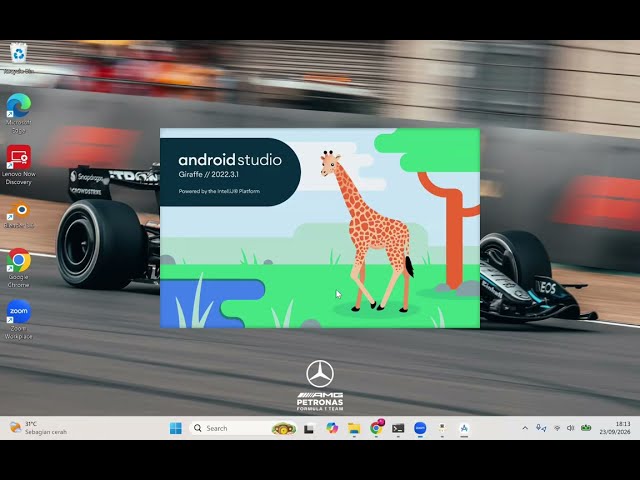Click the search highlight graphic in the Search box

coord(284,429)
